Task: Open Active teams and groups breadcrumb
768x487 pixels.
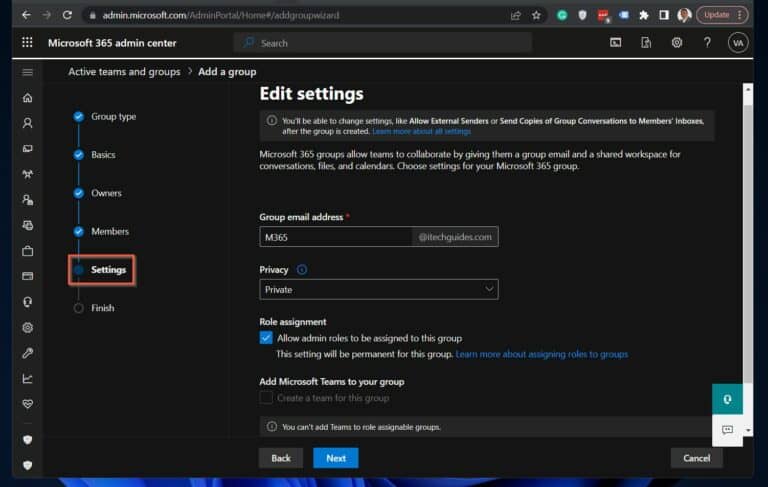Action: pyautogui.click(x=124, y=72)
